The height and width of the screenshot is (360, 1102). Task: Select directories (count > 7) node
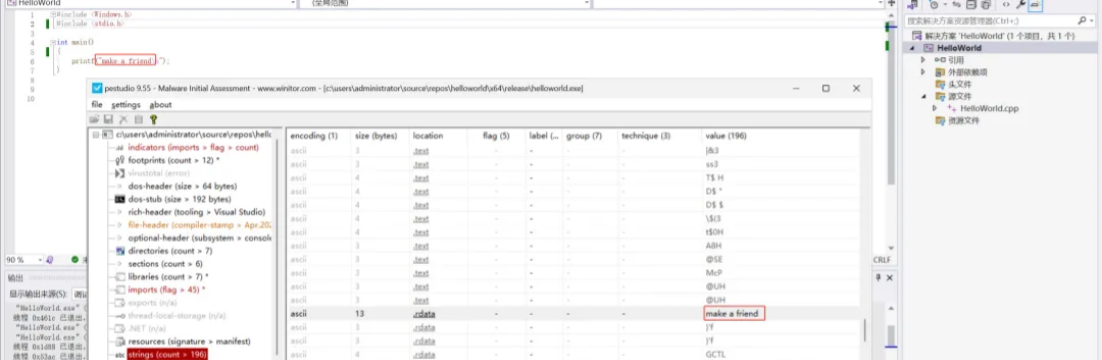tap(170, 250)
